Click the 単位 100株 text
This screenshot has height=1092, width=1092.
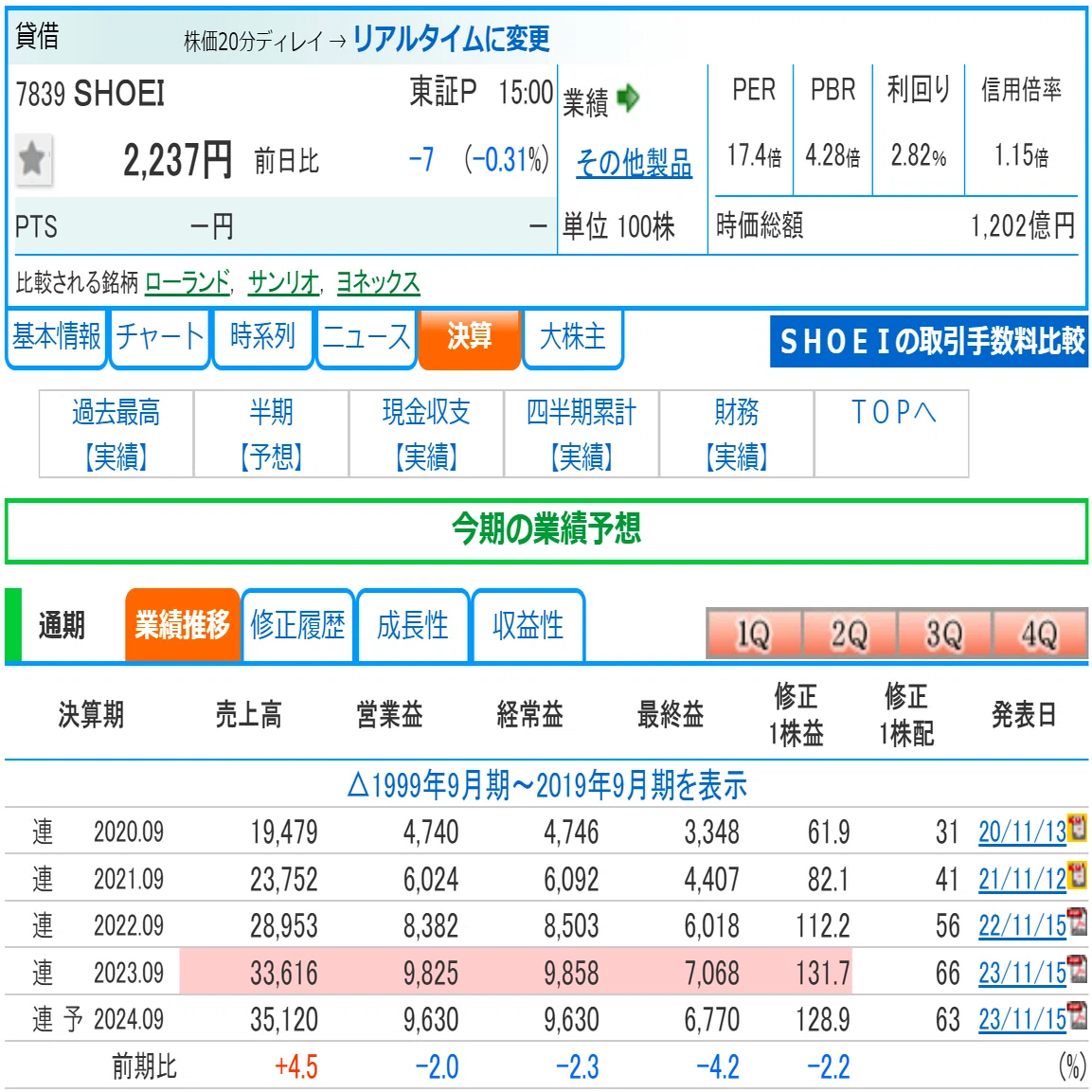point(618,227)
